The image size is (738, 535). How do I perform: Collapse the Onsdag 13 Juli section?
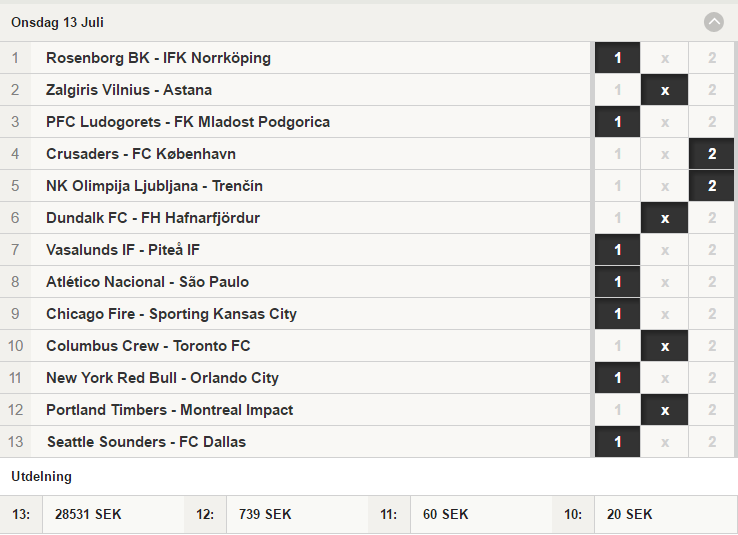(714, 22)
